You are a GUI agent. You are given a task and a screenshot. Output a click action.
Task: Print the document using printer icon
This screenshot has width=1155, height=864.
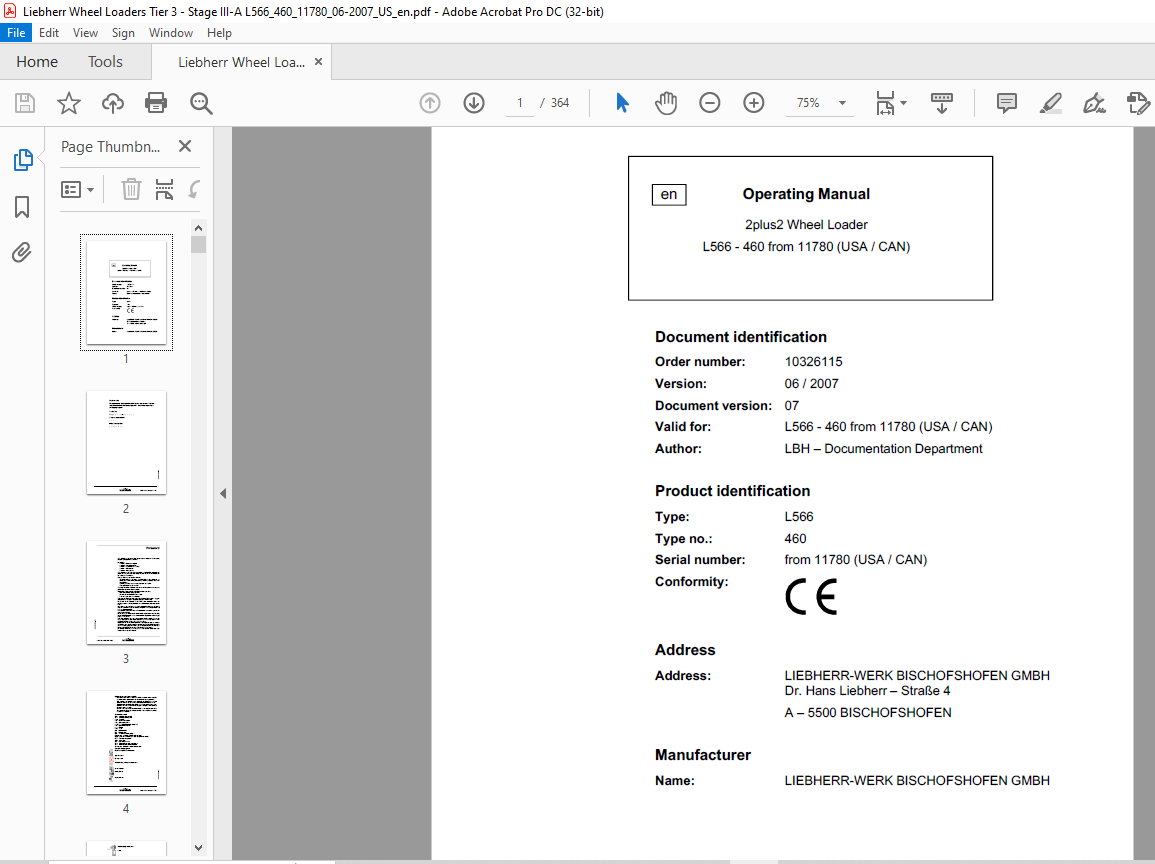[x=156, y=103]
